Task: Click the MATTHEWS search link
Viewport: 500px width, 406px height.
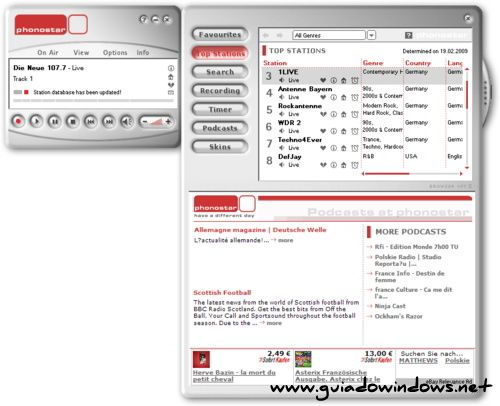Action: tap(418, 361)
